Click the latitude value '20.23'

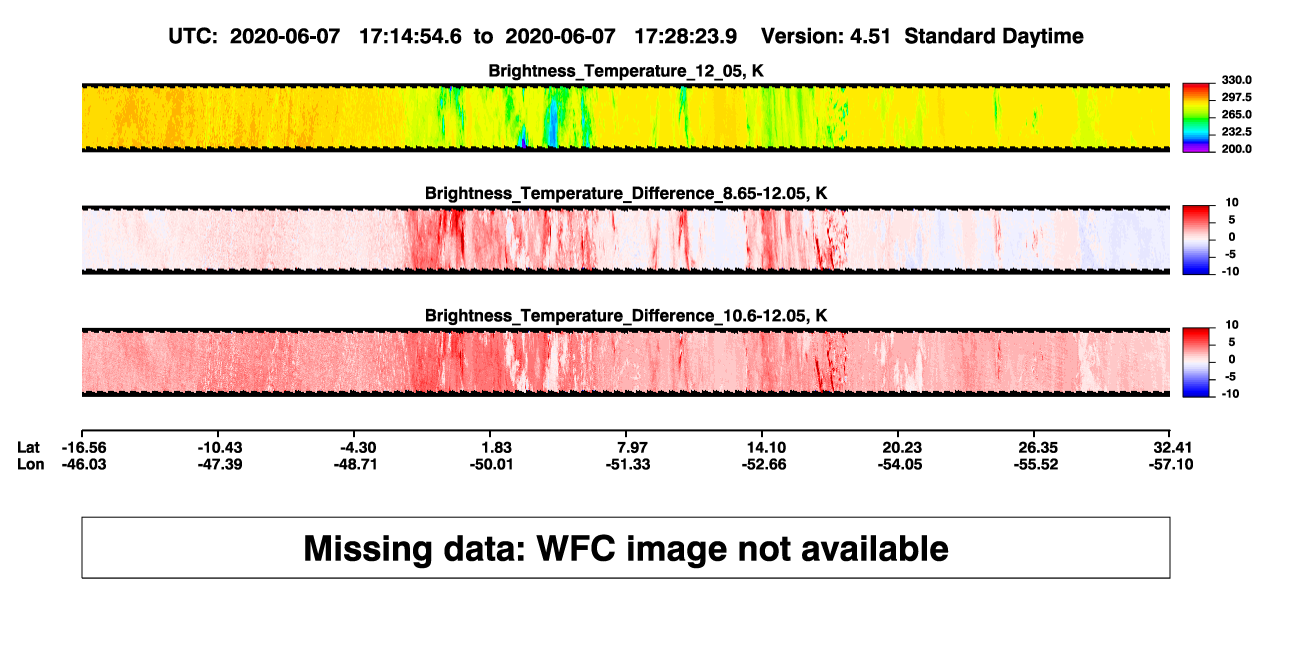(x=901, y=447)
